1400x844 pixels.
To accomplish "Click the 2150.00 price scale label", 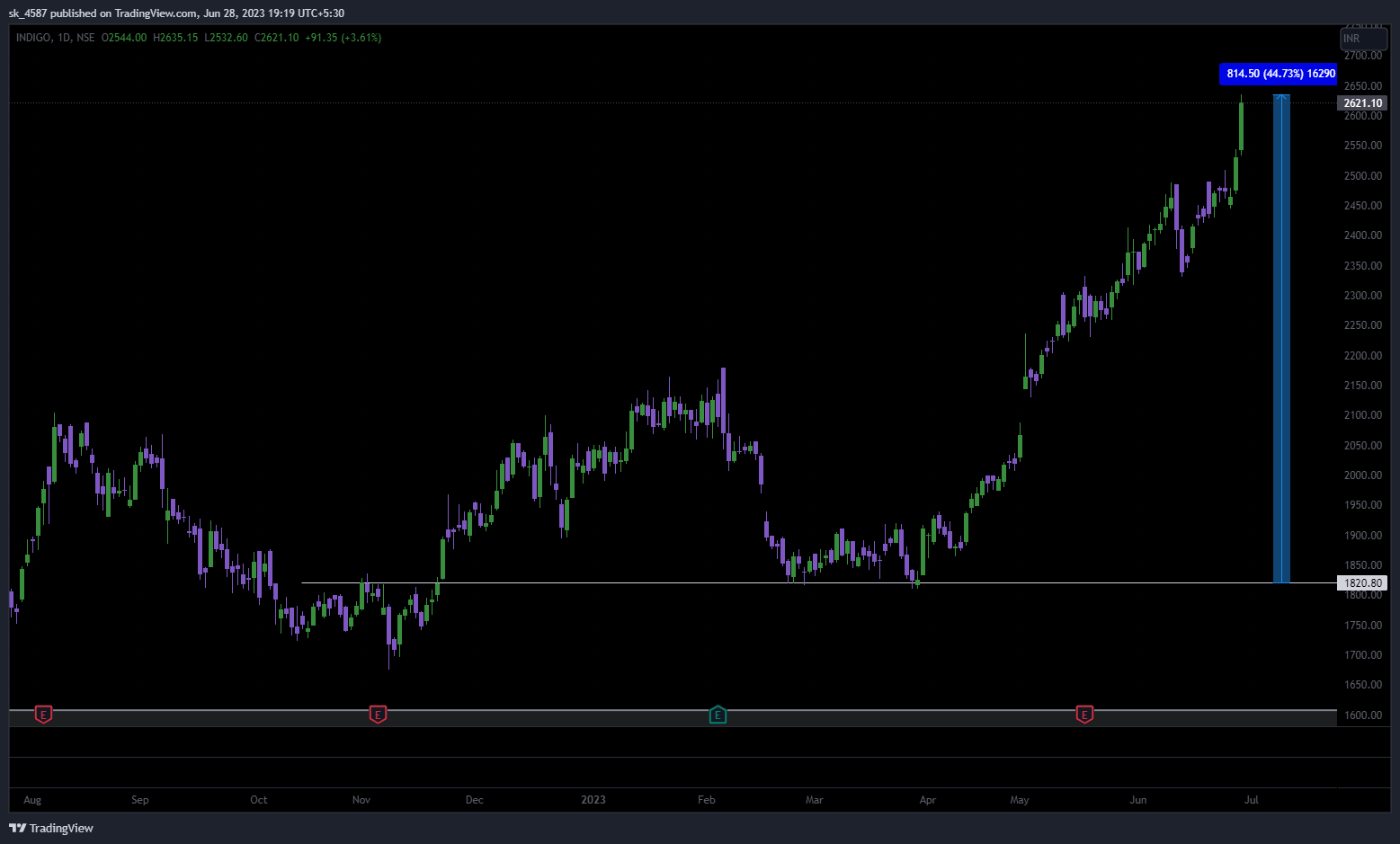I will (x=1363, y=386).
